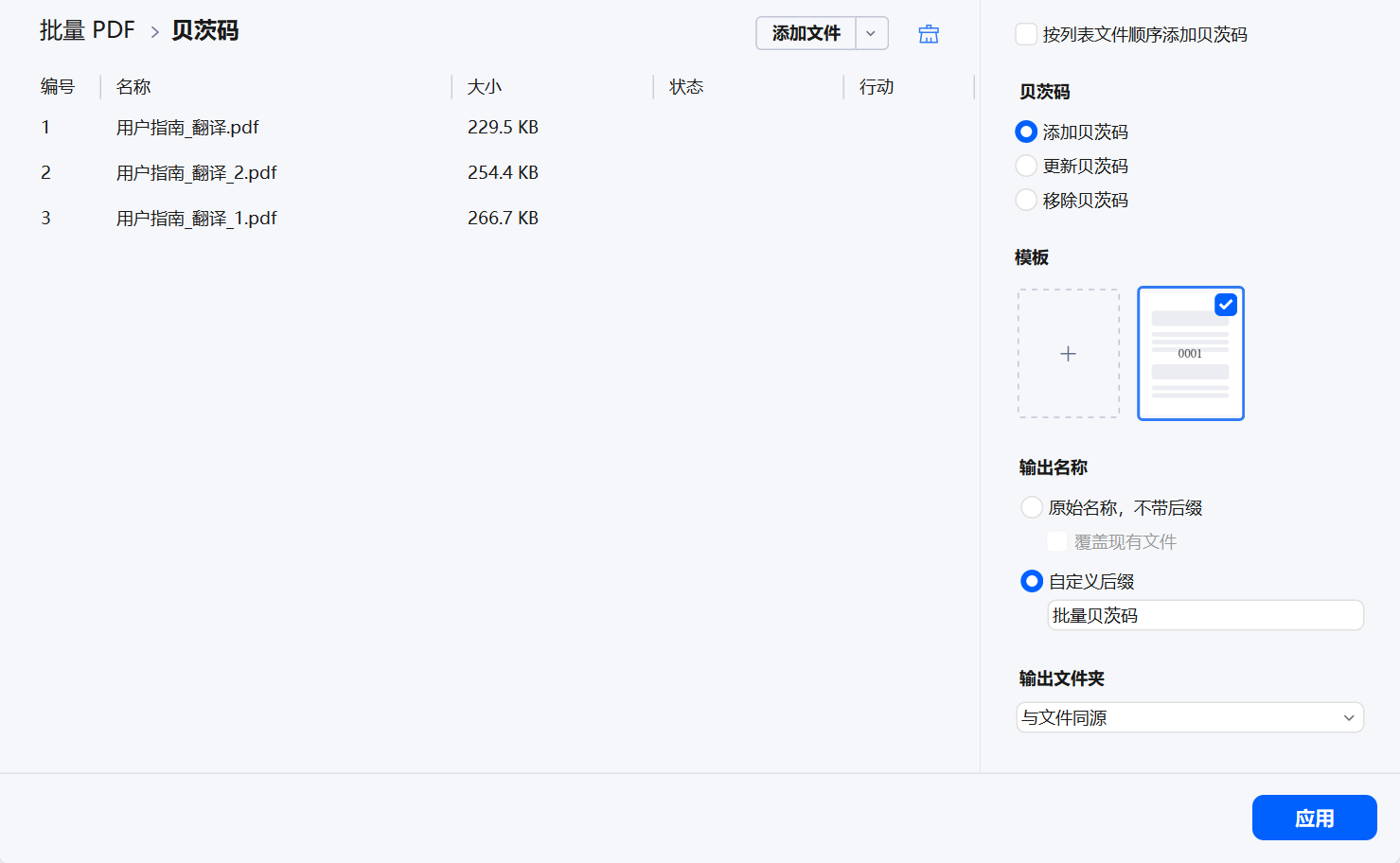Open the 输出文件夹 dropdown showing 与文件同源
Screen dimensions: 1400x863
1190,717
